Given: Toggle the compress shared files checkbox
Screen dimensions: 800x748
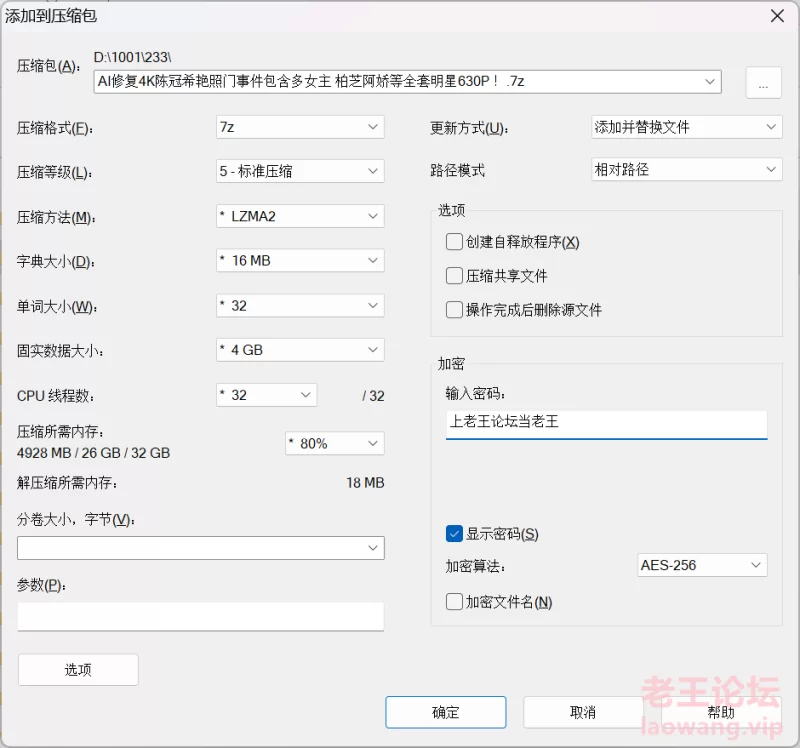Looking at the screenshot, I should pyautogui.click(x=455, y=276).
